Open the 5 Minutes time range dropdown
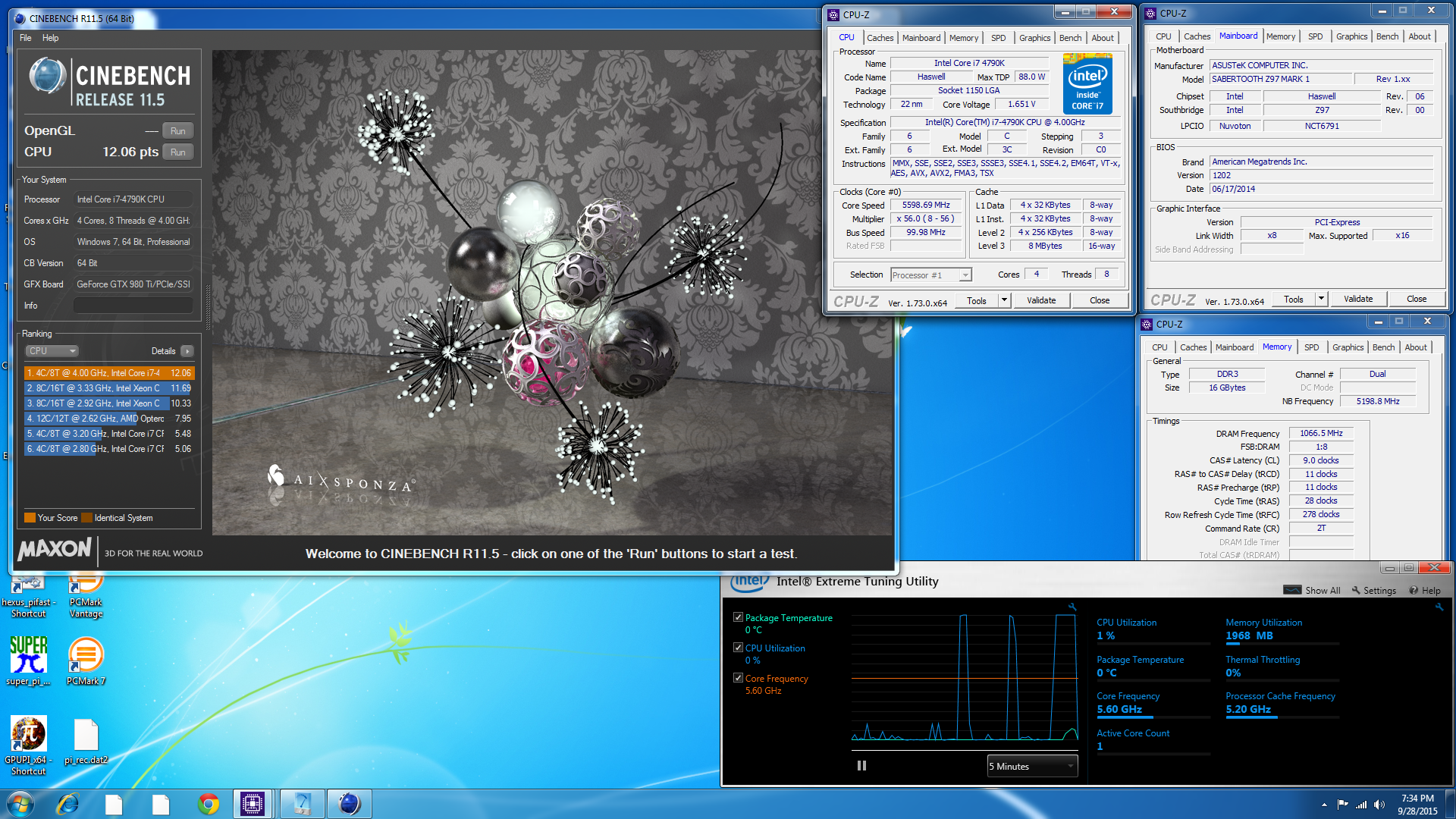Image resolution: width=1456 pixels, height=819 pixels. click(x=1032, y=767)
